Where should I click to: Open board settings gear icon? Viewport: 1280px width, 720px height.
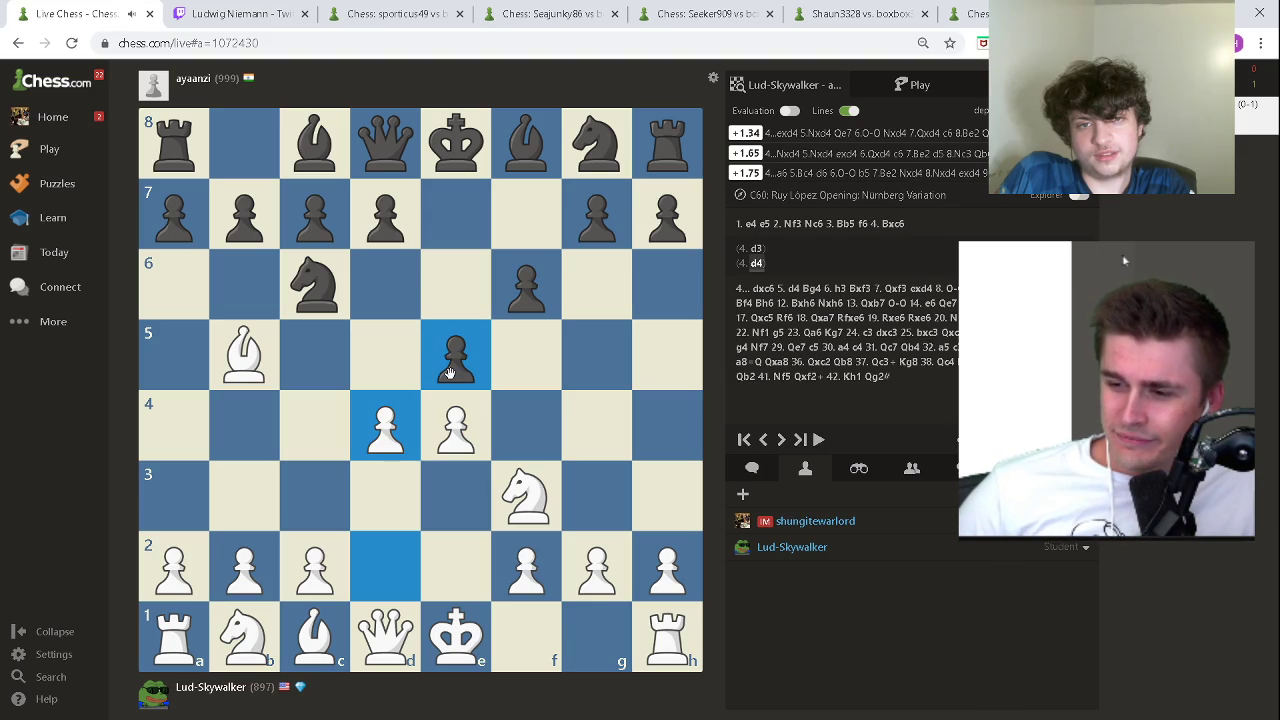(x=713, y=78)
